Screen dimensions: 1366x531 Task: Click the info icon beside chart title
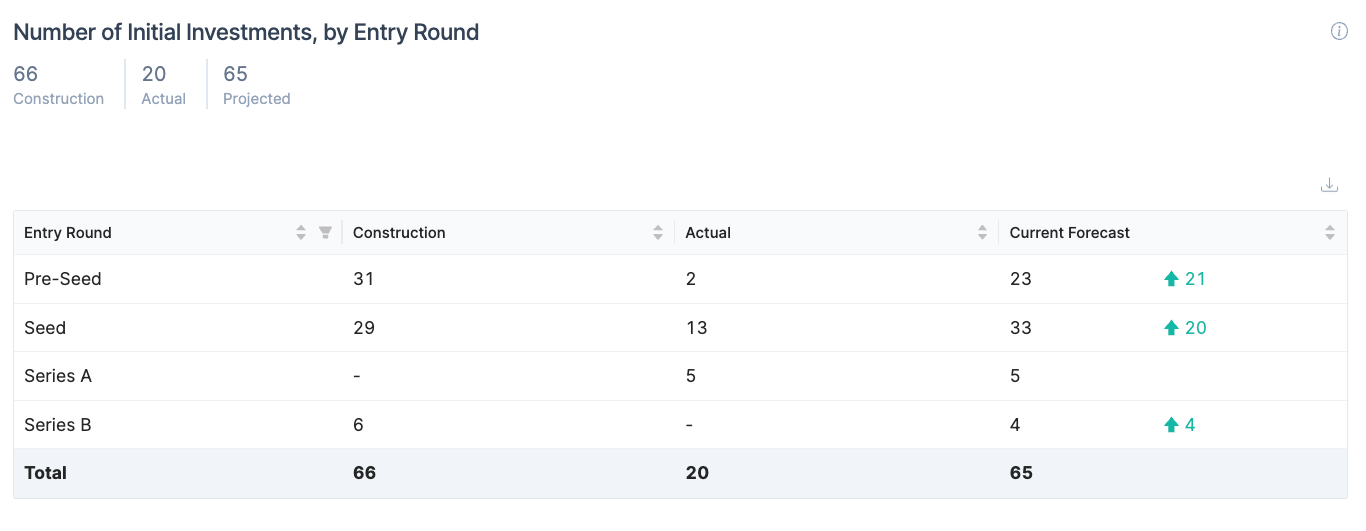[x=1339, y=32]
